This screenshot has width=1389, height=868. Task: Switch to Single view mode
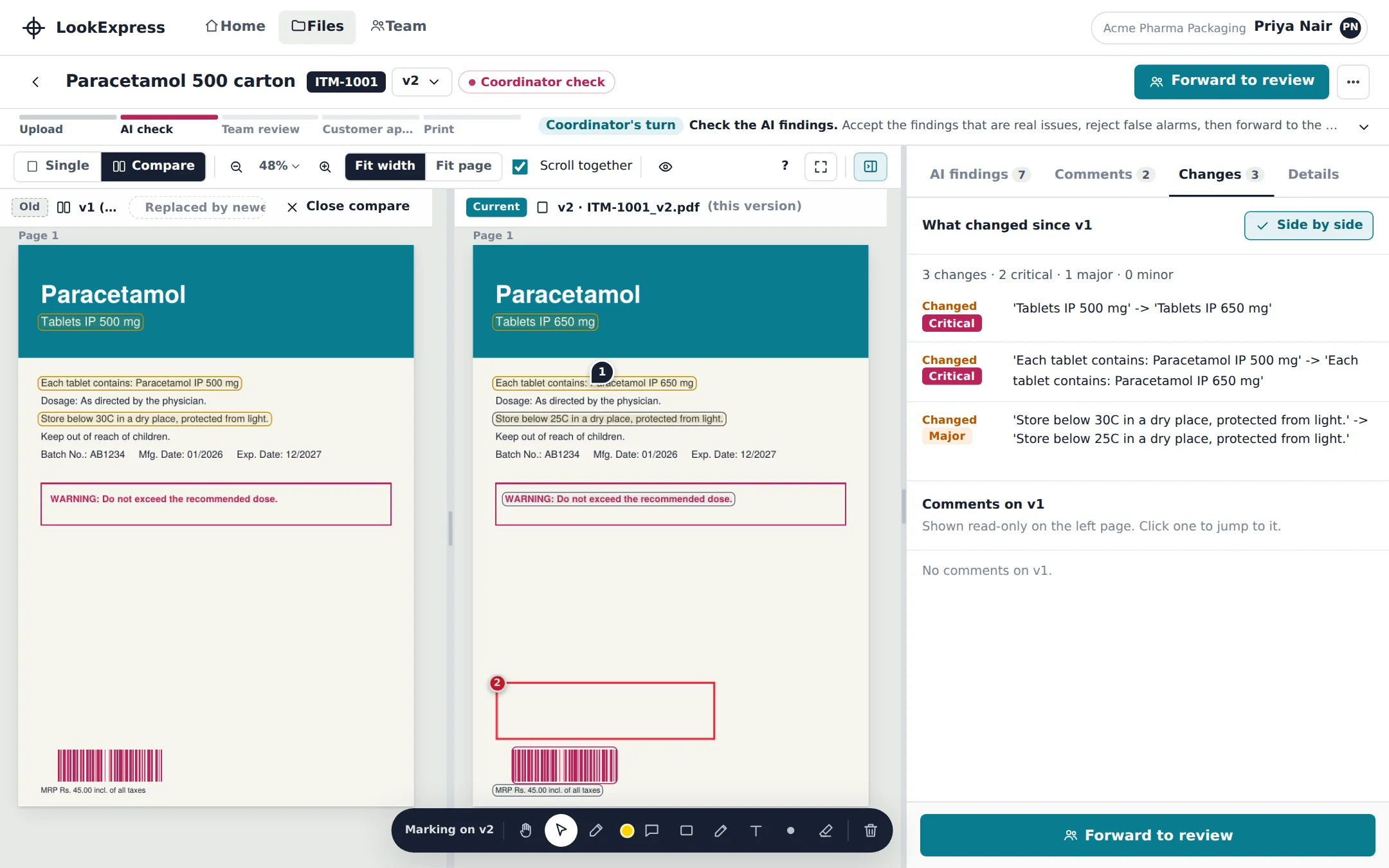click(x=58, y=166)
